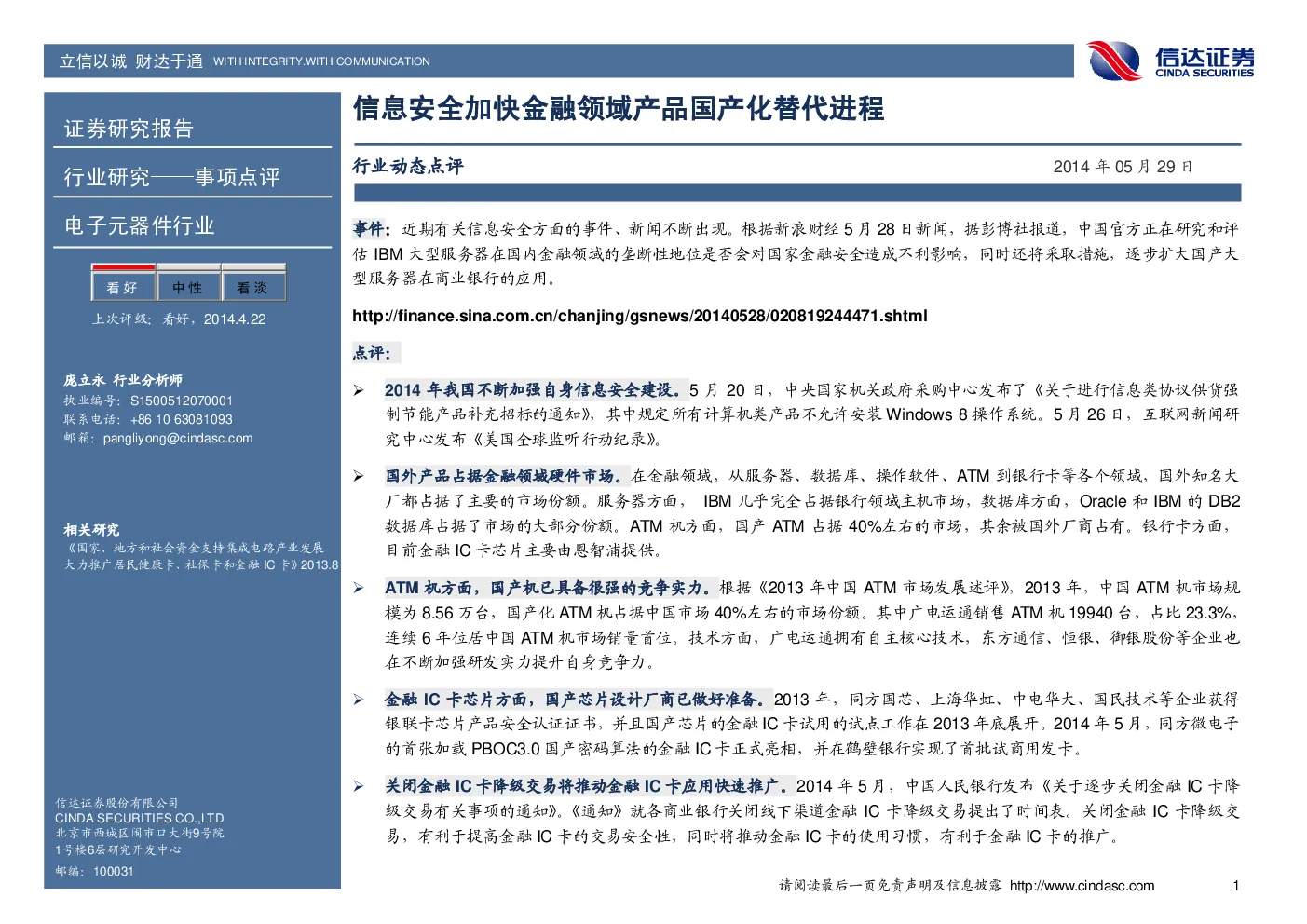This screenshot has width=1307, height=924.
Task: Click the 上次评级: 看好, 2014.4.22 line
Action: click(x=179, y=319)
